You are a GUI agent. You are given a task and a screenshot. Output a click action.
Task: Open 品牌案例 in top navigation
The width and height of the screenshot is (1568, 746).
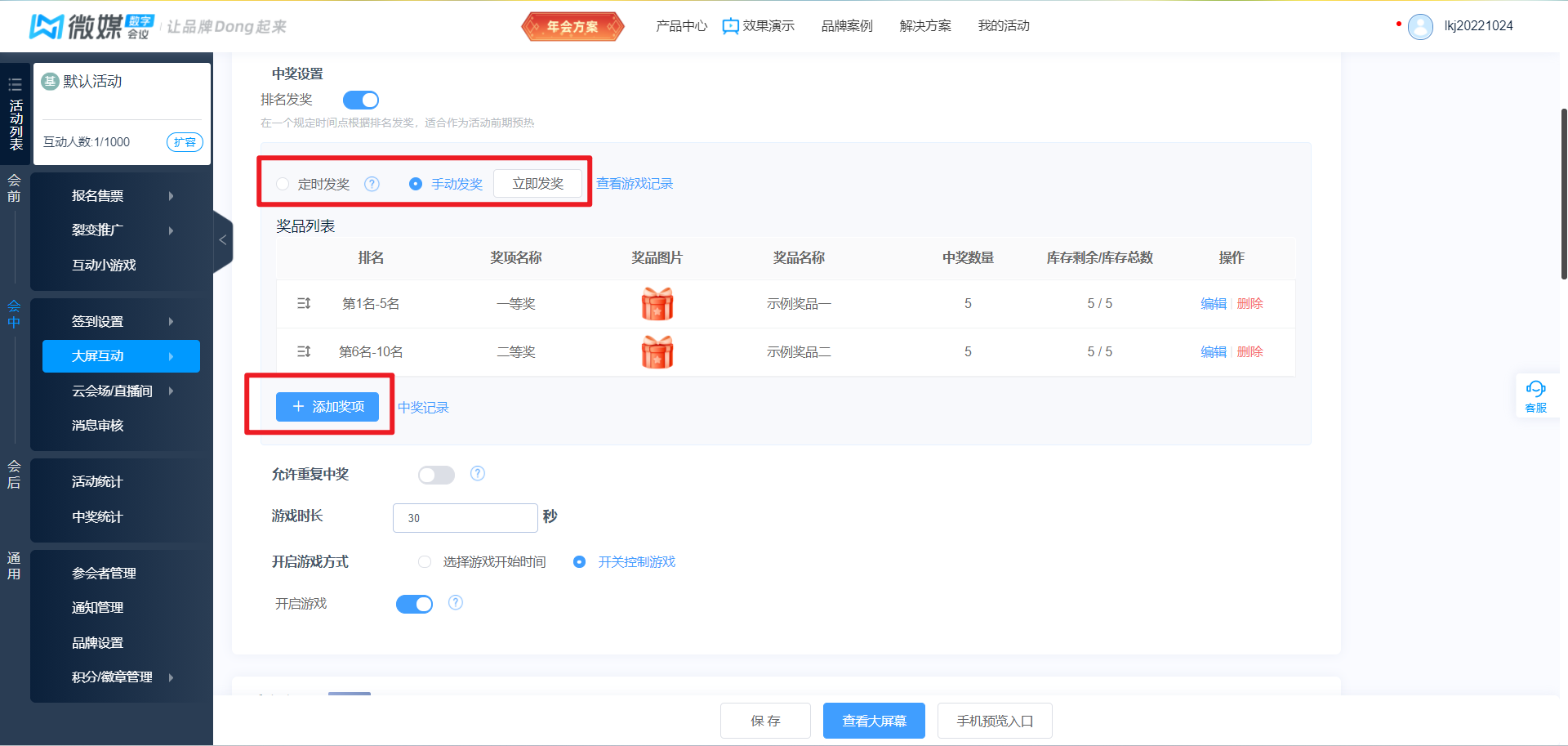coord(847,26)
